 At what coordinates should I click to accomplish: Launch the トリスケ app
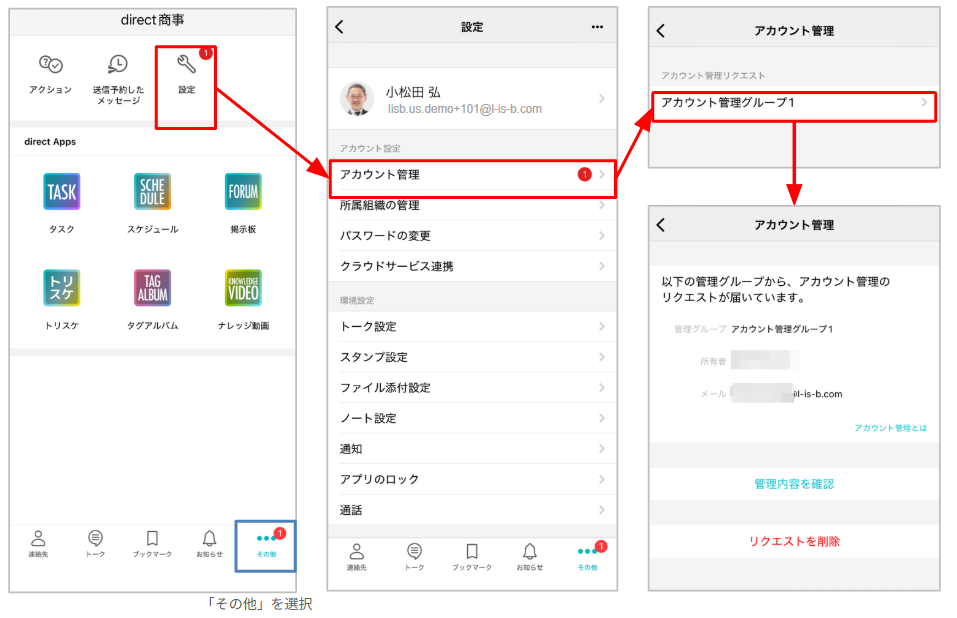pos(62,287)
